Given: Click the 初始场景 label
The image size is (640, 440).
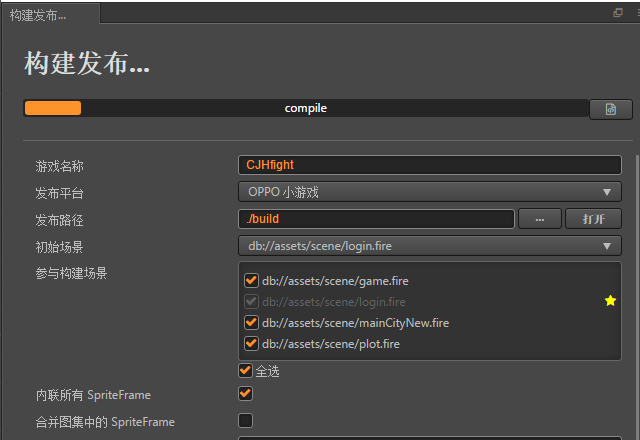Looking at the screenshot, I should tap(59, 247).
